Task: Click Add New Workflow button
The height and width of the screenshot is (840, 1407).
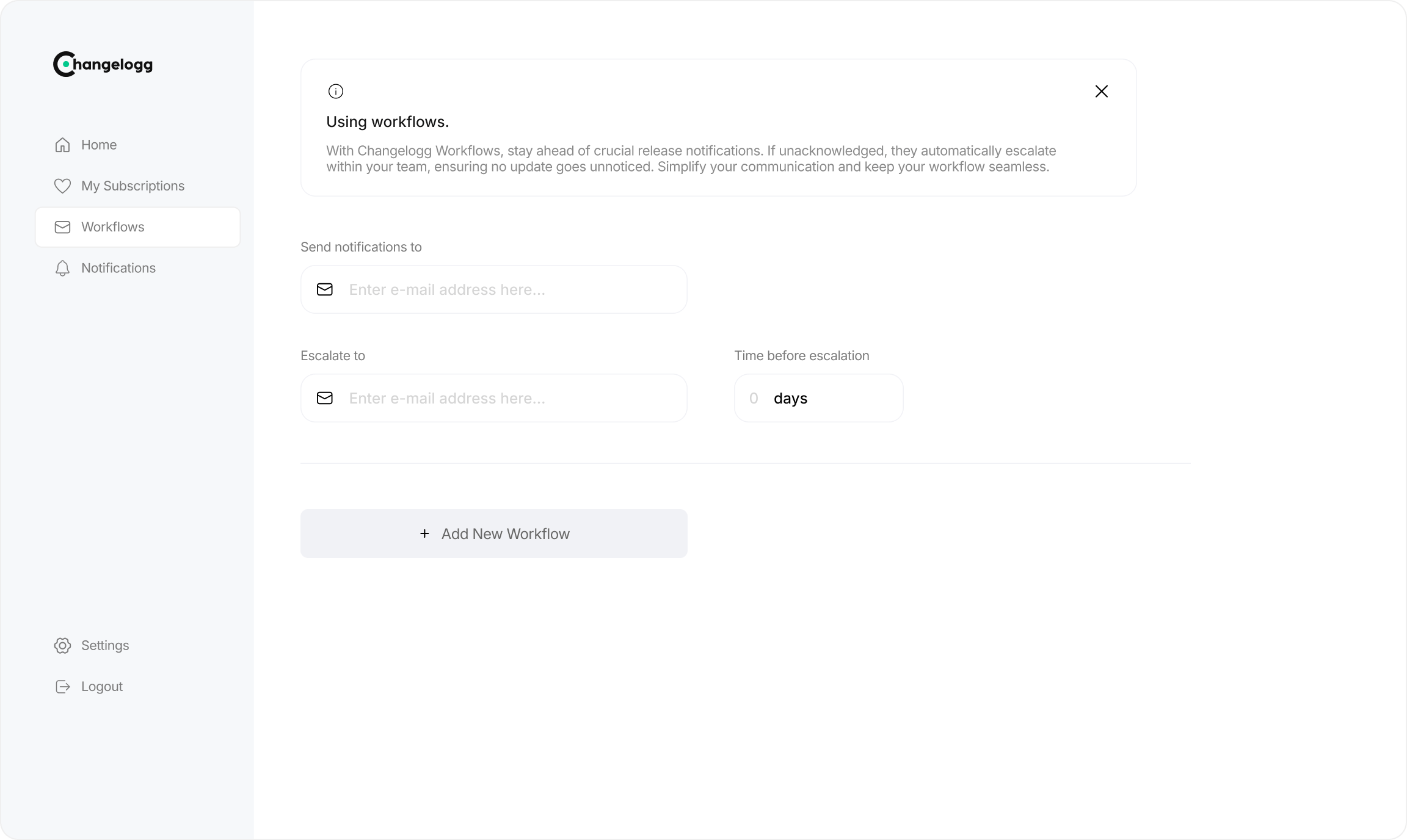Action: tap(494, 533)
